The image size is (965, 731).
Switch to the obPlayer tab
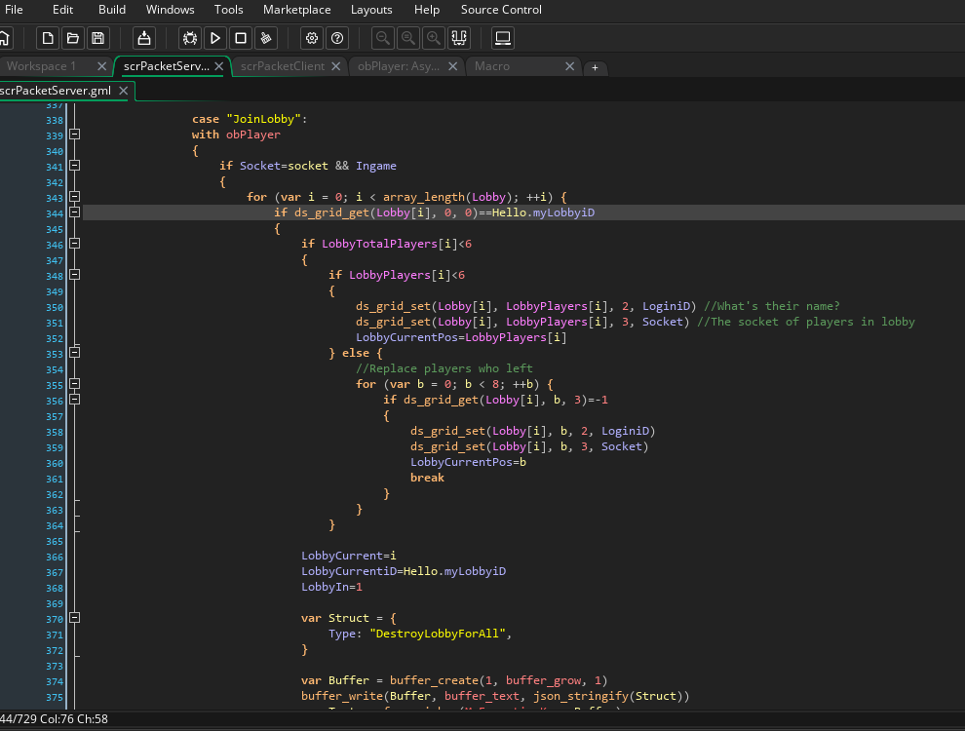click(399, 67)
